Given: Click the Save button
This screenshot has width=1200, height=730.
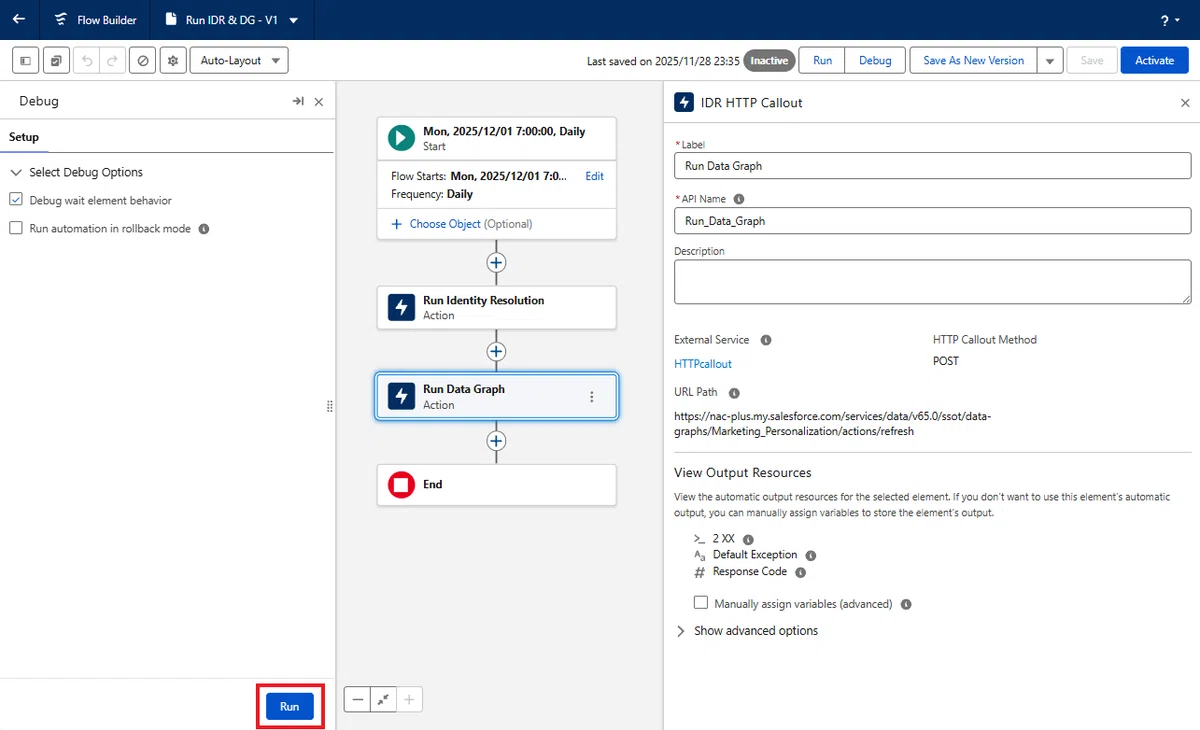Looking at the screenshot, I should click(x=1092, y=61).
